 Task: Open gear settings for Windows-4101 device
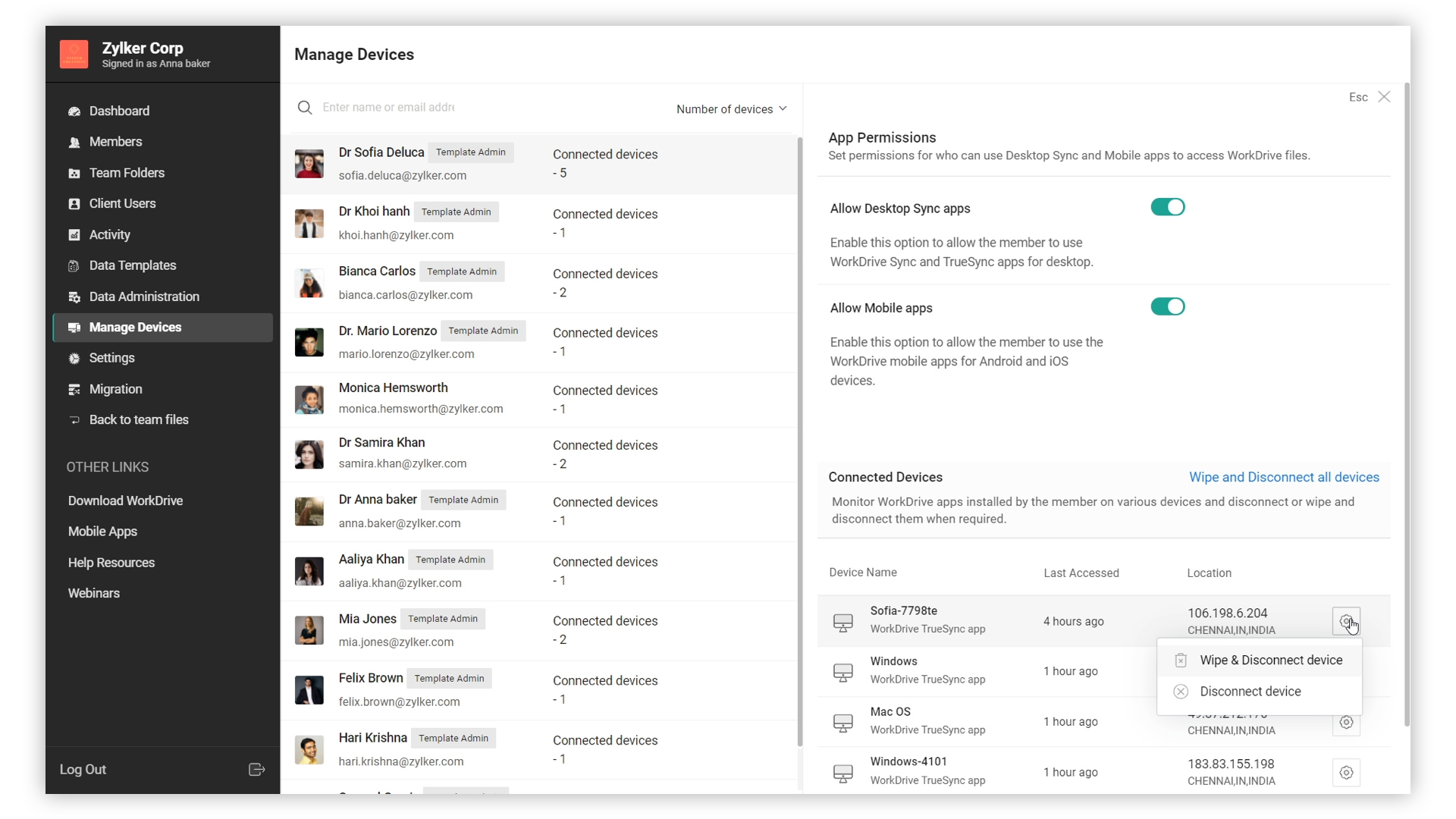(1346, 773)
